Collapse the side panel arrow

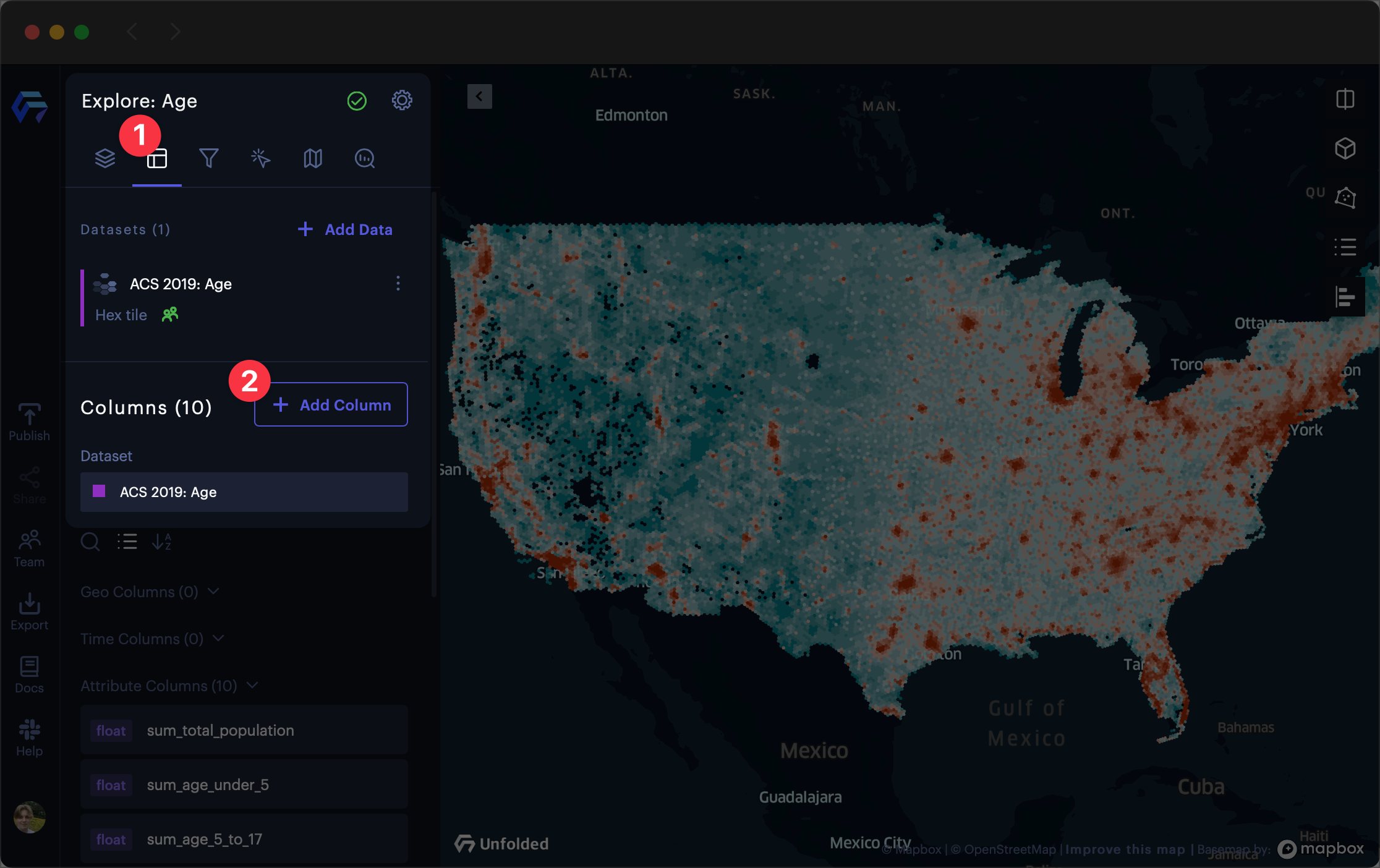[x=479, y=96]
